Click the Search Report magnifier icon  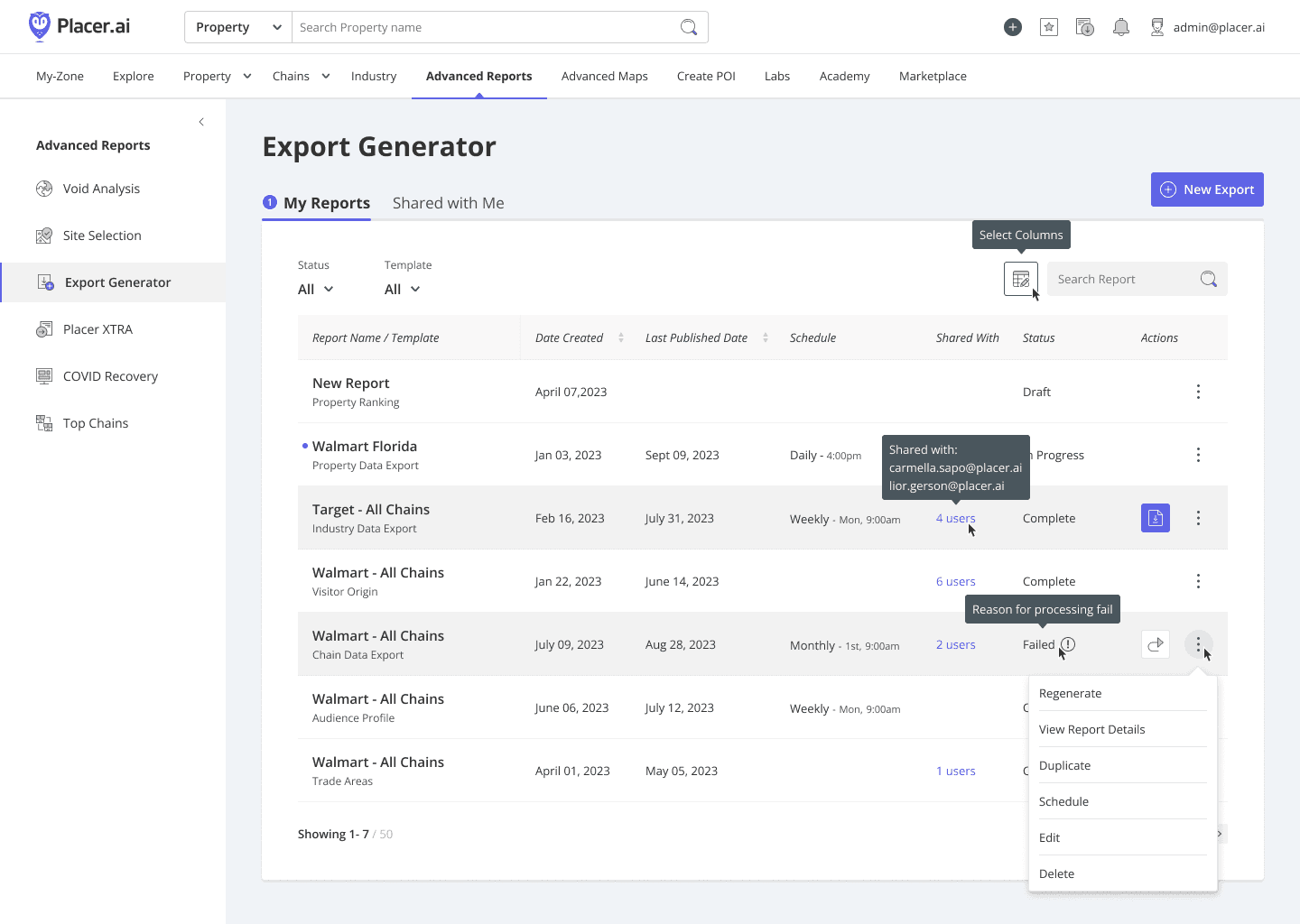[x=1209, y=279]
